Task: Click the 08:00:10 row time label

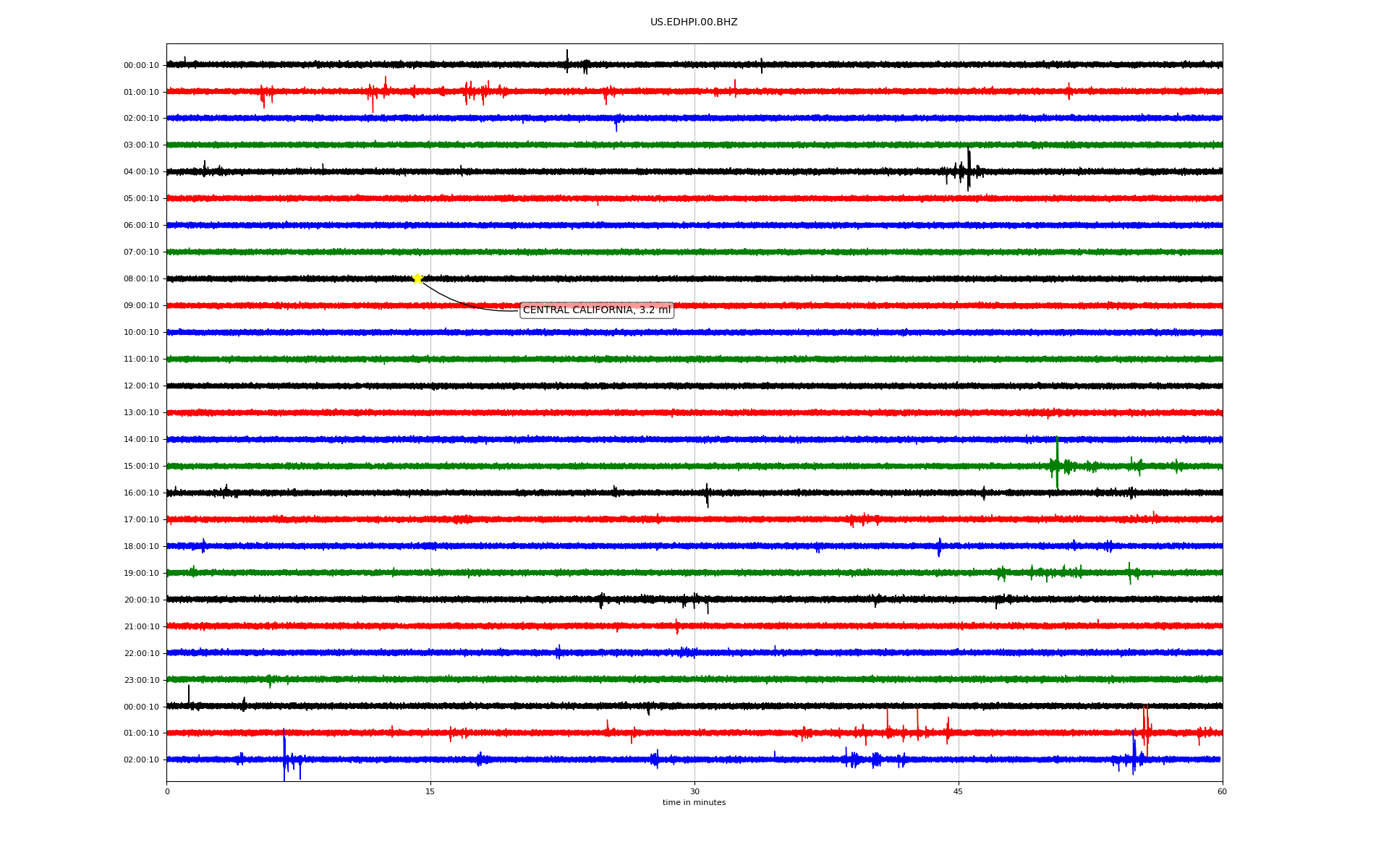Action: click(x=141, y=279)
